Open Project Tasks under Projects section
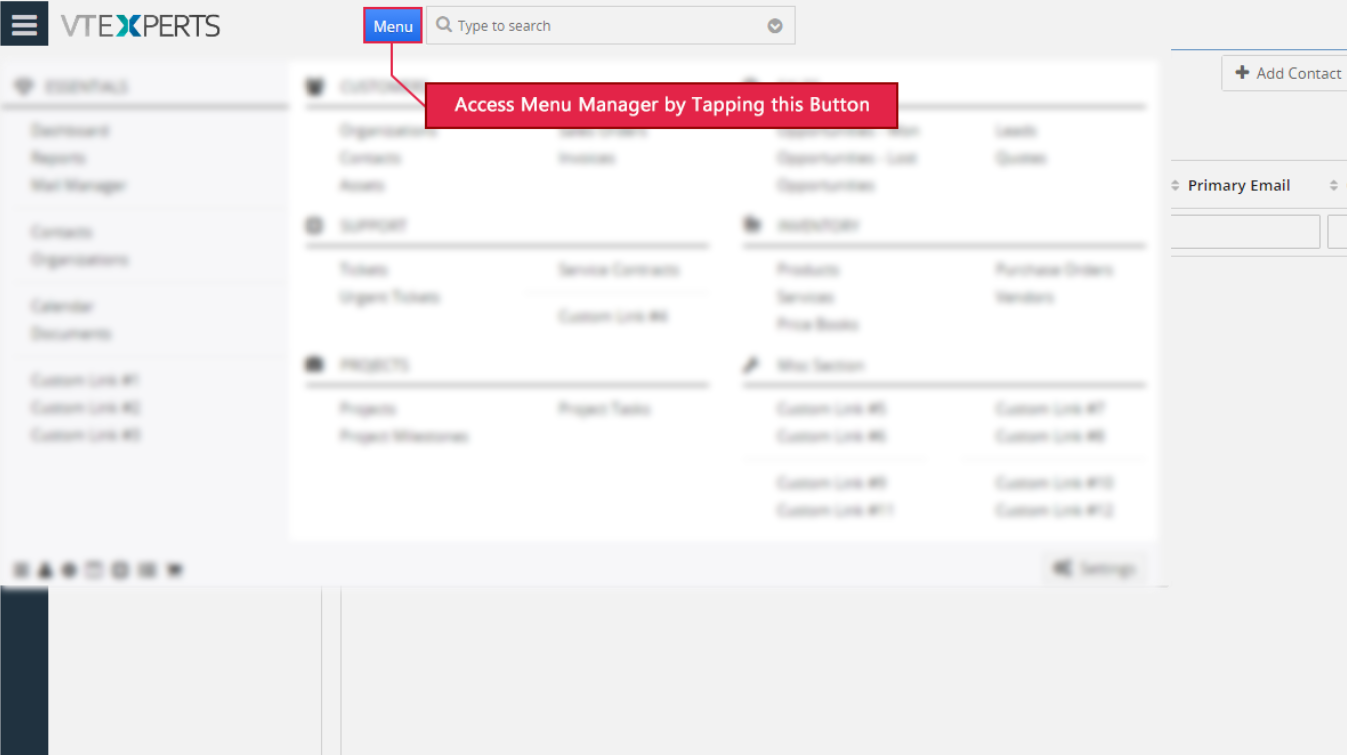The image size is (1347, 755). point(604,409)
